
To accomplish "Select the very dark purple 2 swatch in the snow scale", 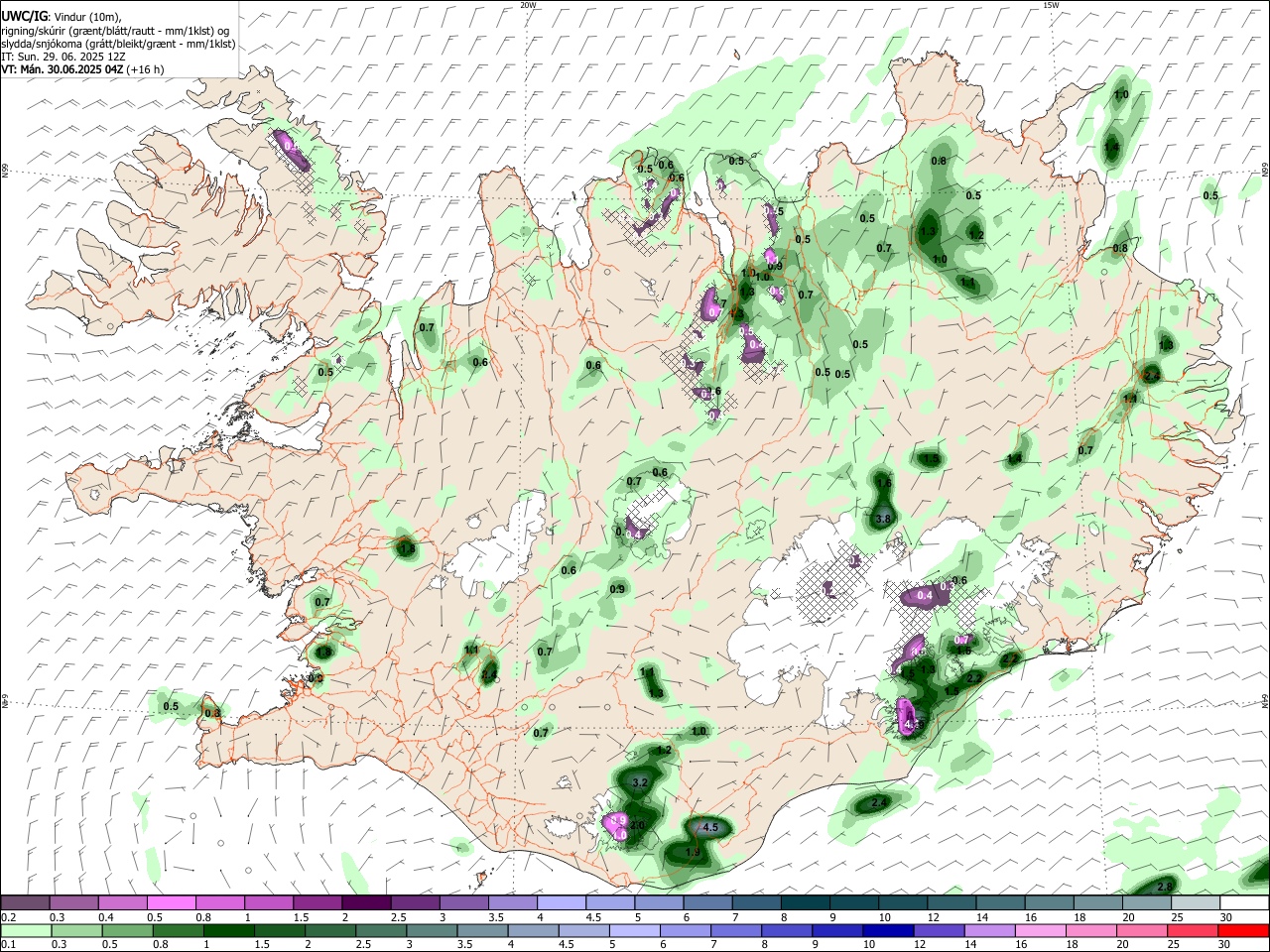I will [x=366, y=903].
